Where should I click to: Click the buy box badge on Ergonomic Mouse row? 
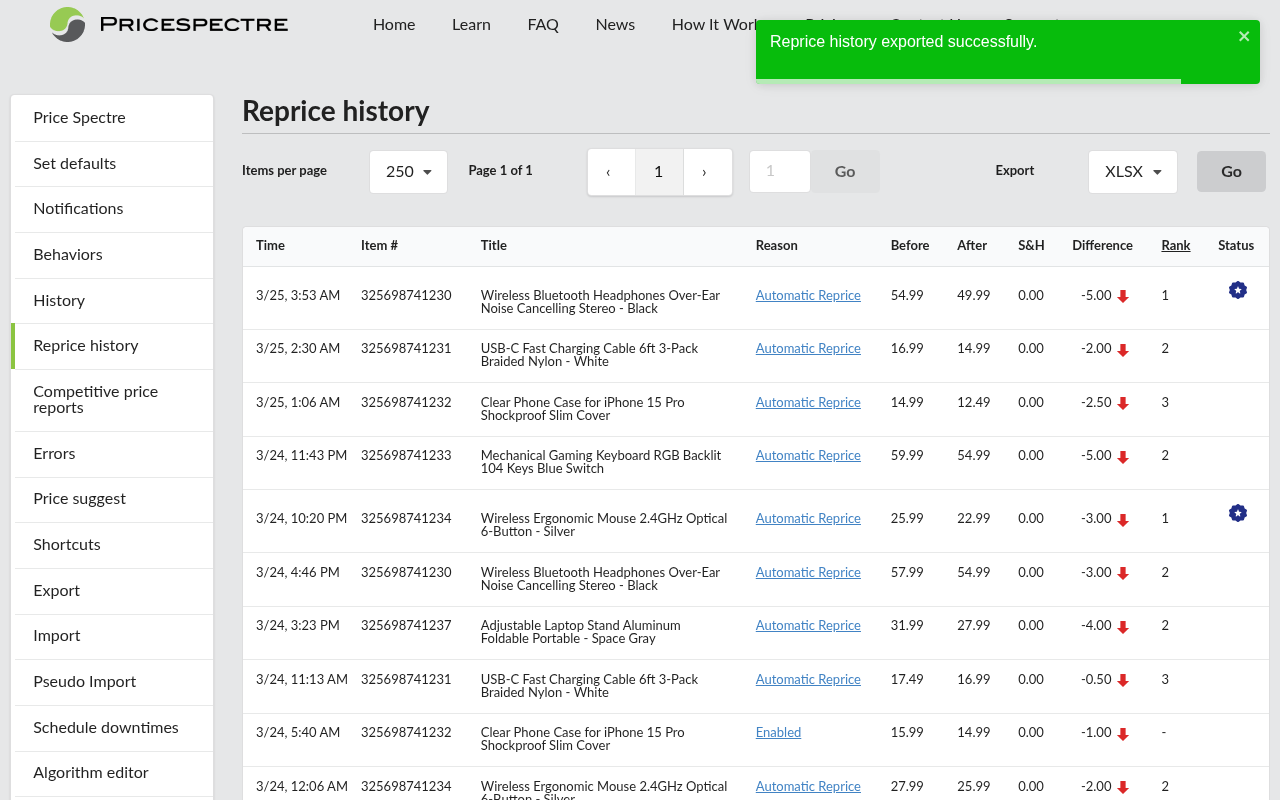(x=1238, y=513)
